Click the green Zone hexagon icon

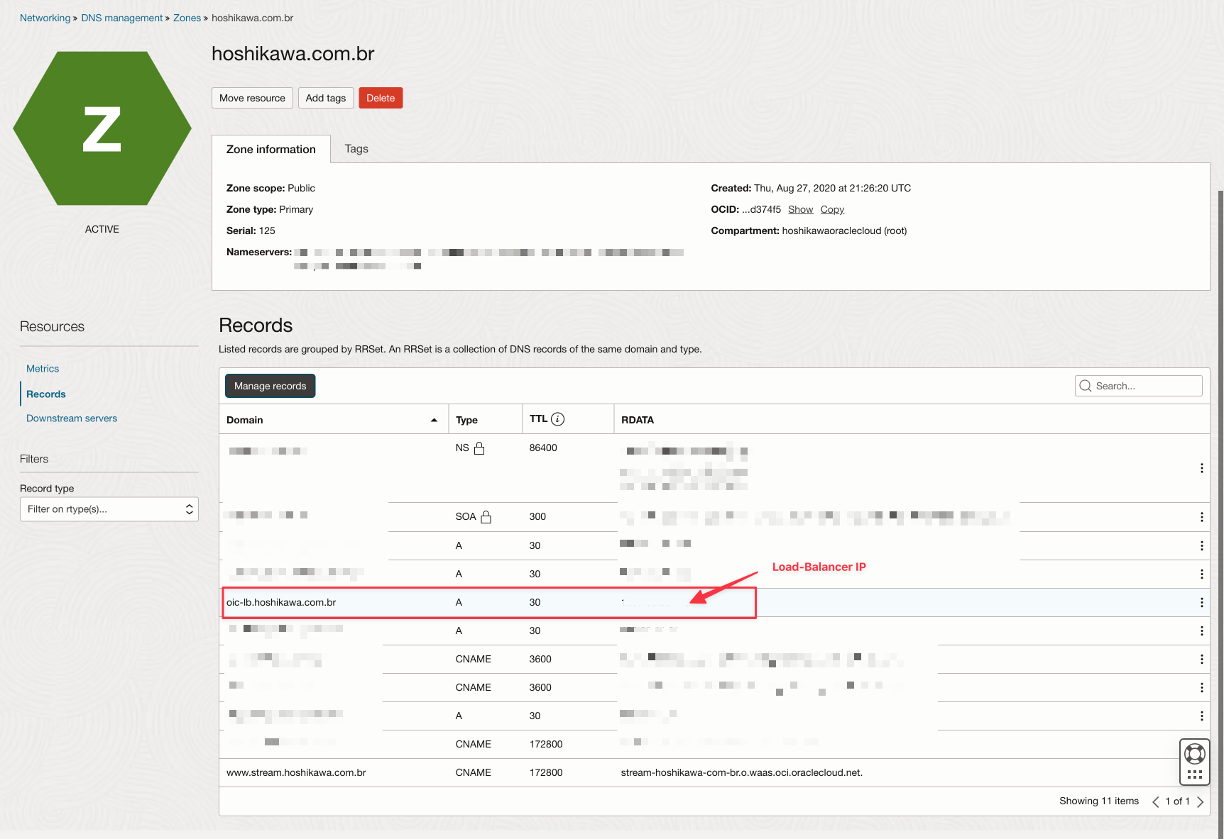click(101, 128)
